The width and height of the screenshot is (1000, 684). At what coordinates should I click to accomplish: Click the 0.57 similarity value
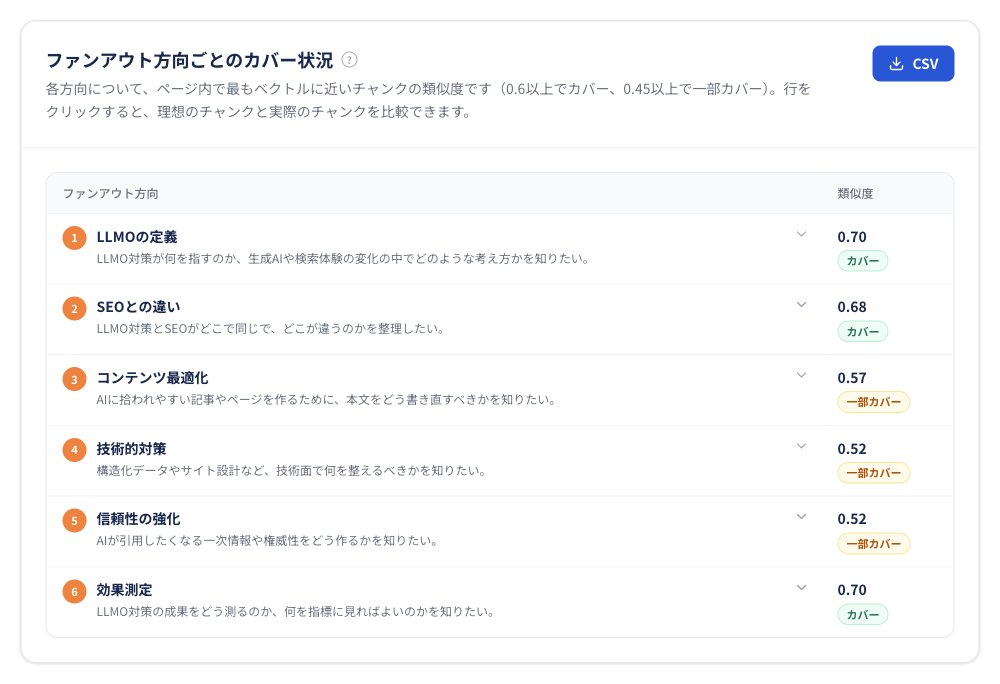click(x=852, y=378)
